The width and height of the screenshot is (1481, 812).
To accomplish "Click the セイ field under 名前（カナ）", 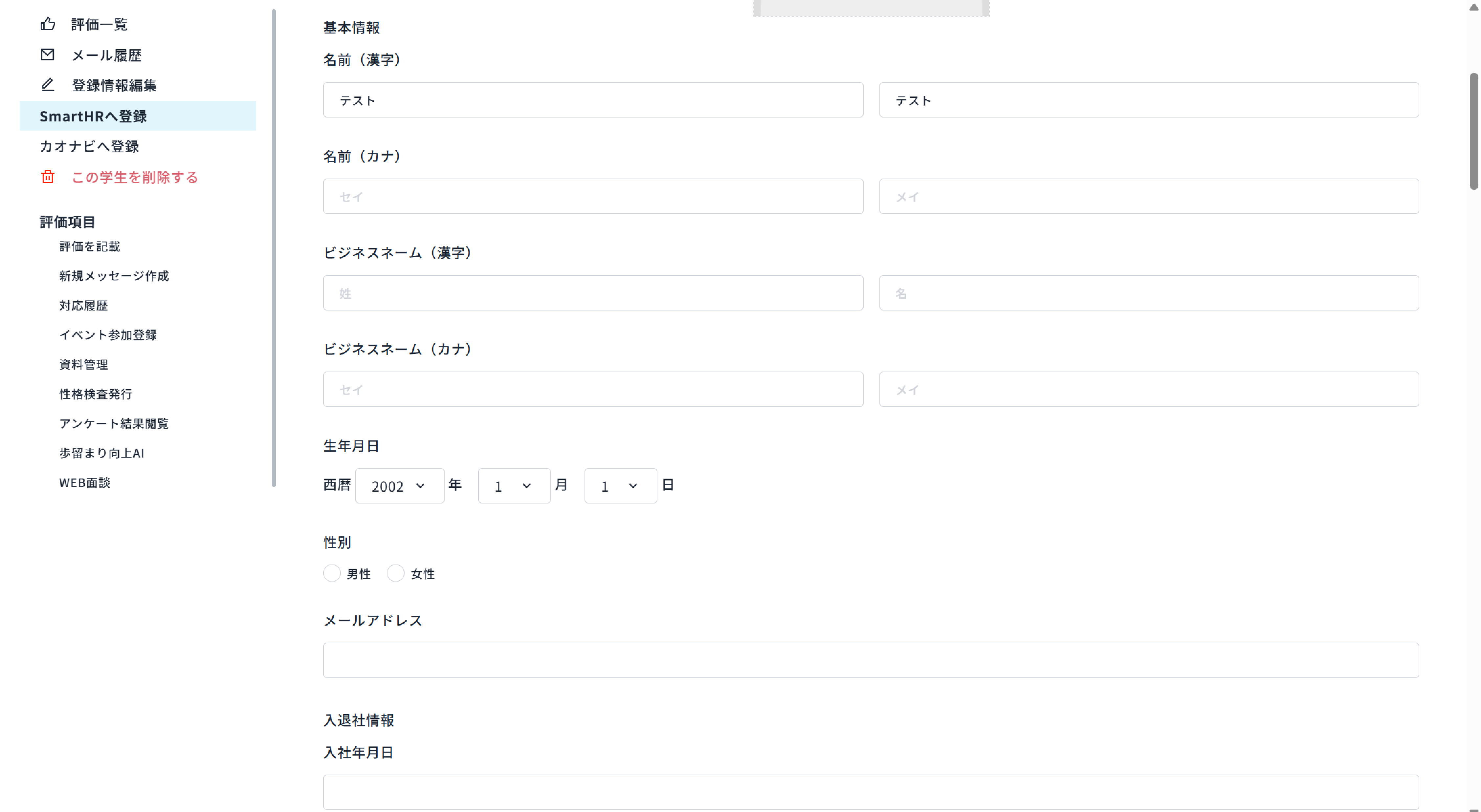I will [x=592, y=196].
